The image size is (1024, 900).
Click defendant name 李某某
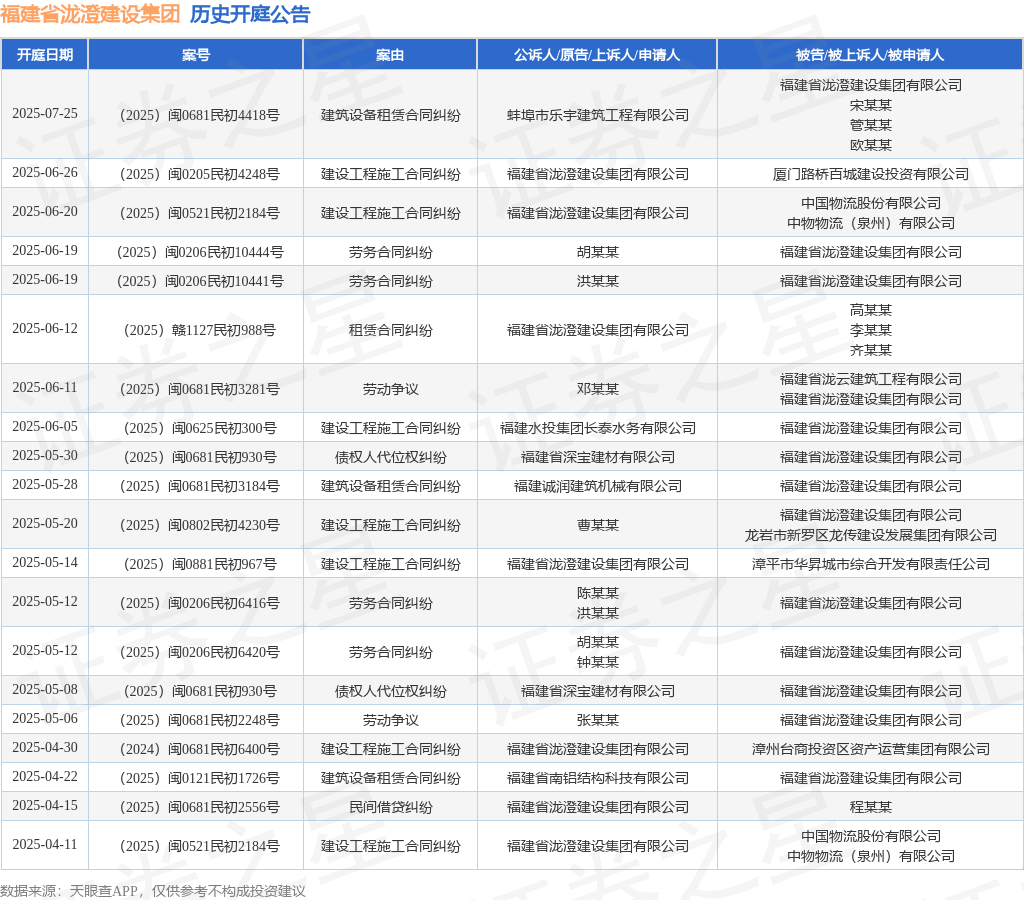point(871,330)
